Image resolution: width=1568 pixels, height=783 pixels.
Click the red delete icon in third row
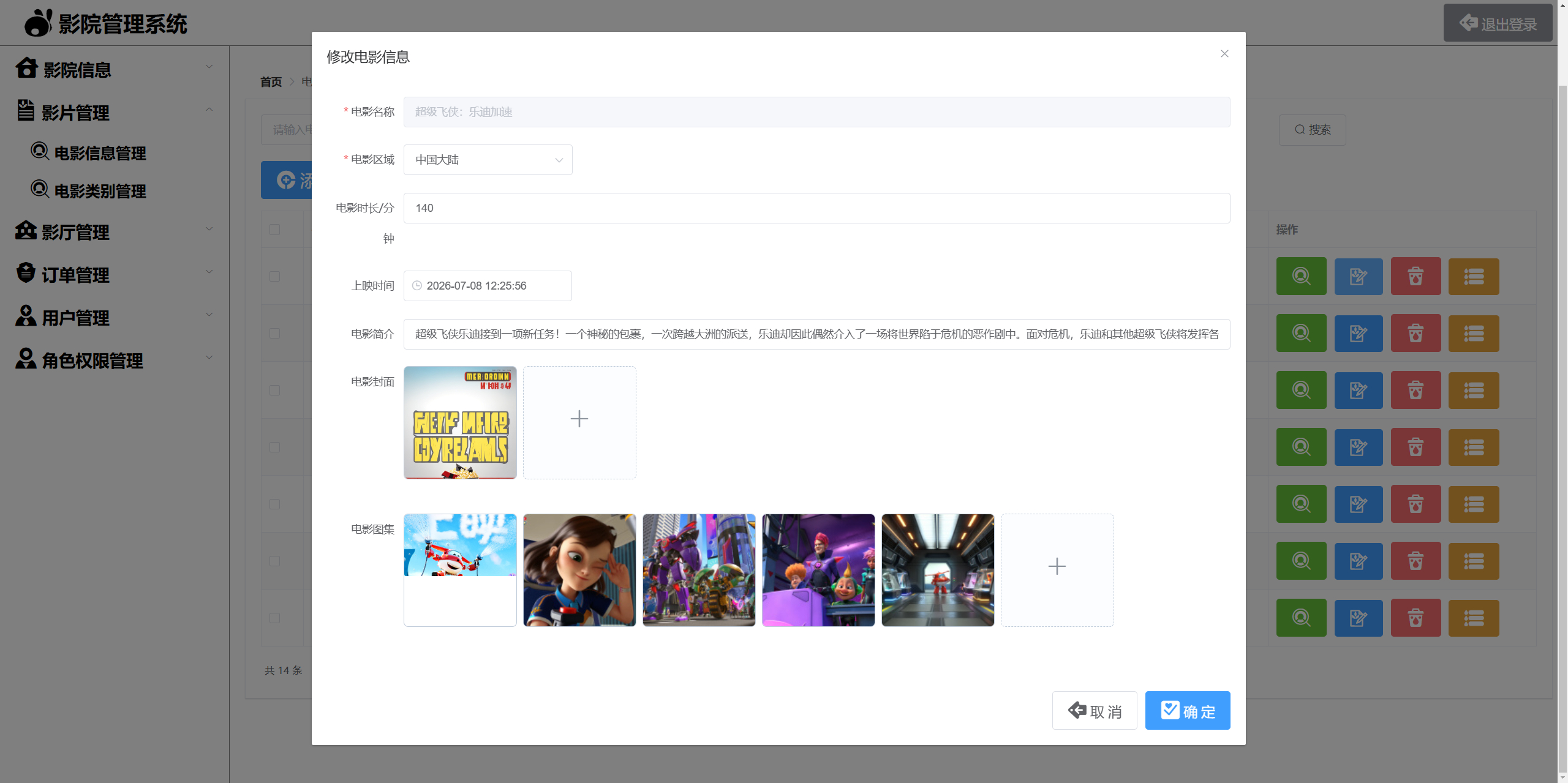[x=1415, y=390]
